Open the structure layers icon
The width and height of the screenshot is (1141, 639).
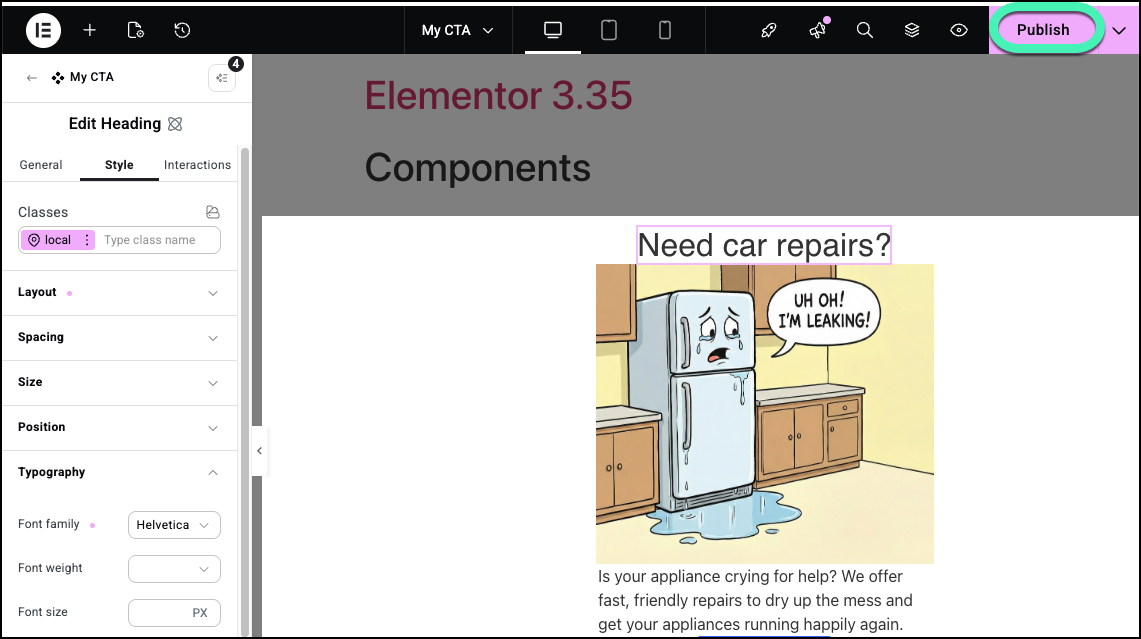[912, 30]
